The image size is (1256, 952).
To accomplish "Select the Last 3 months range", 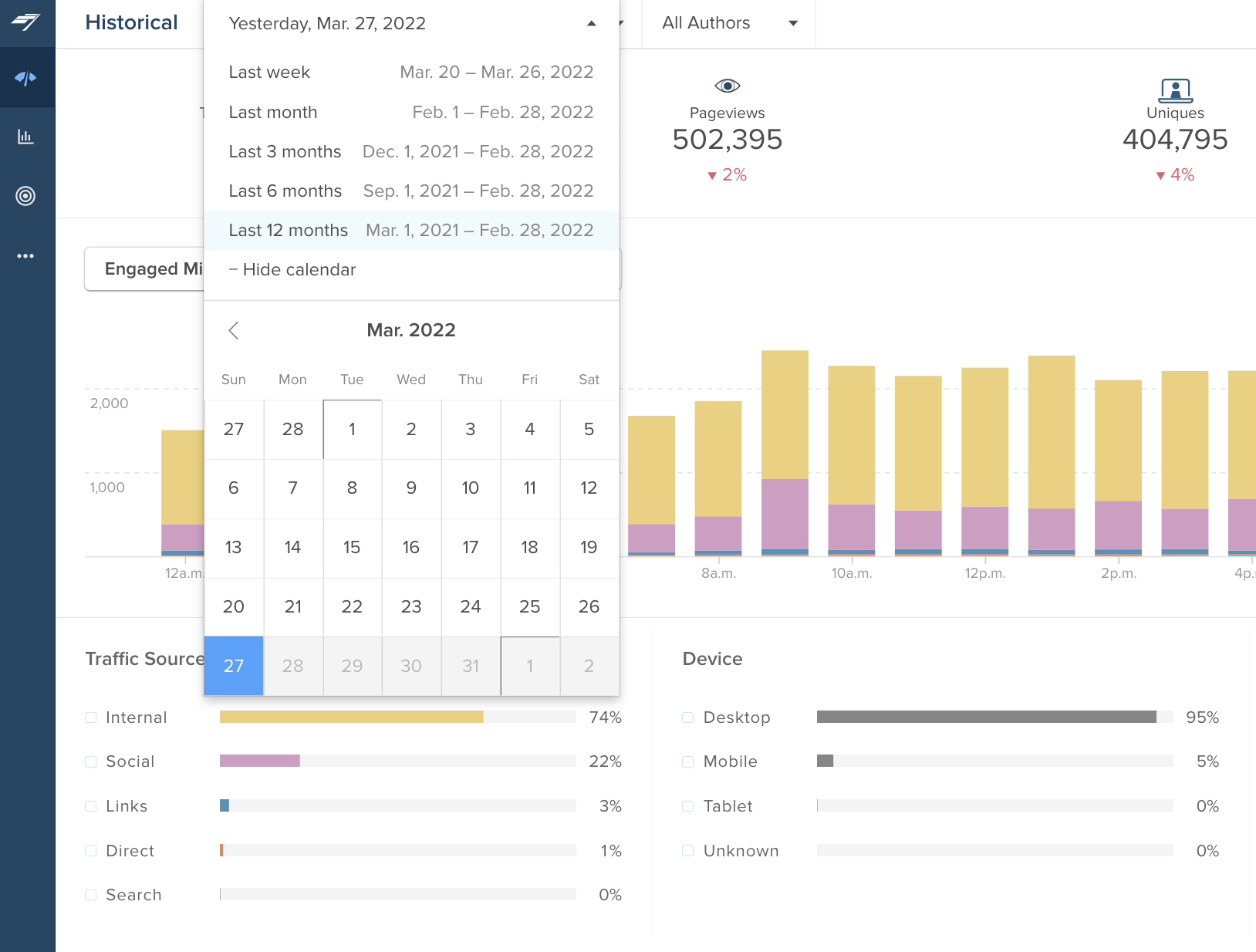I will [x=411, y=152].
